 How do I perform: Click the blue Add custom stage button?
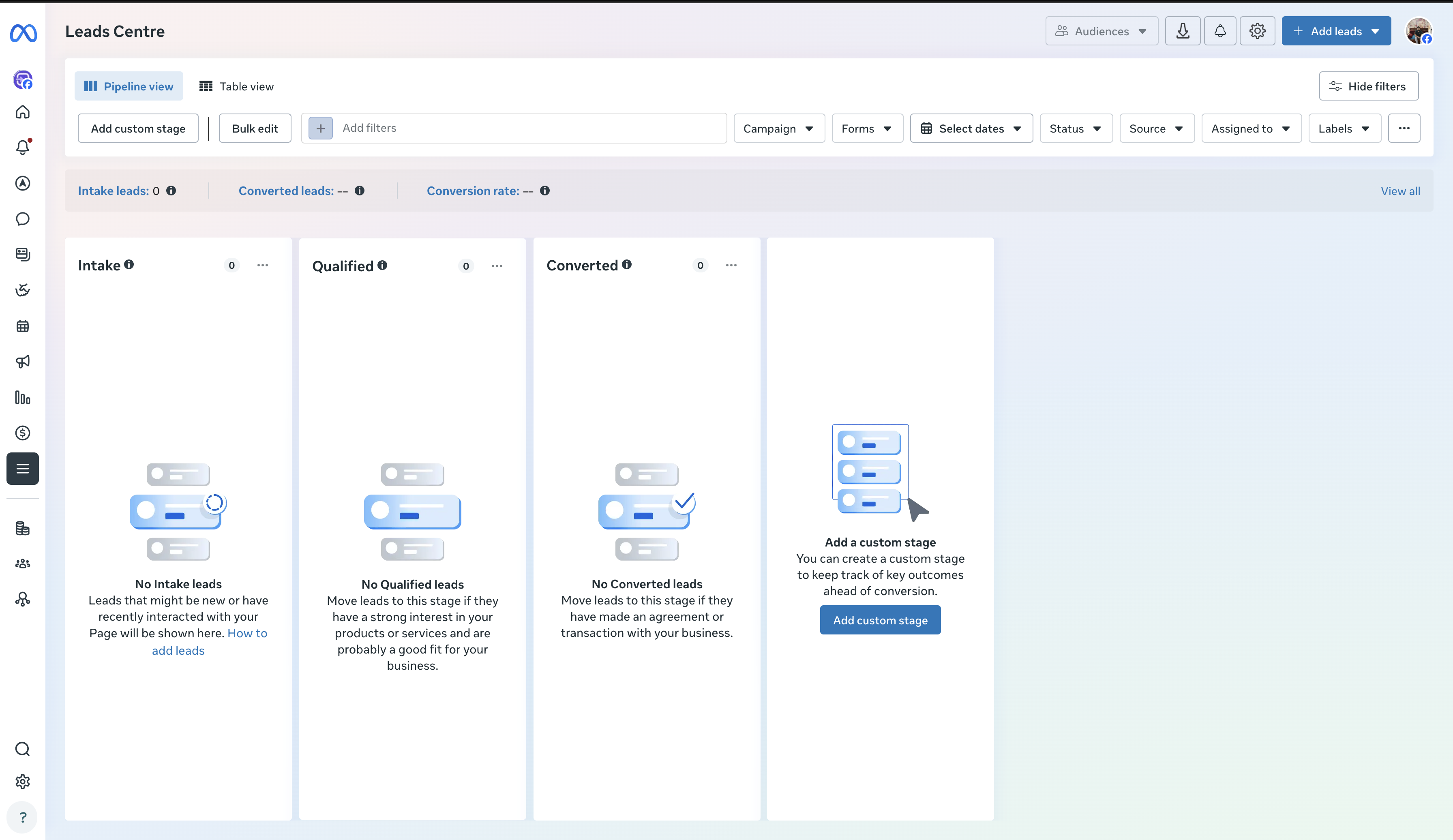coord(880,620)
